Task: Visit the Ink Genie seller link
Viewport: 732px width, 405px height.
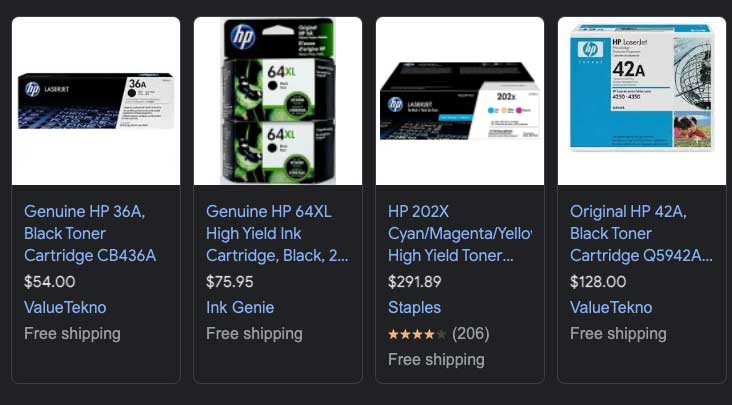Action: point(240,307)
